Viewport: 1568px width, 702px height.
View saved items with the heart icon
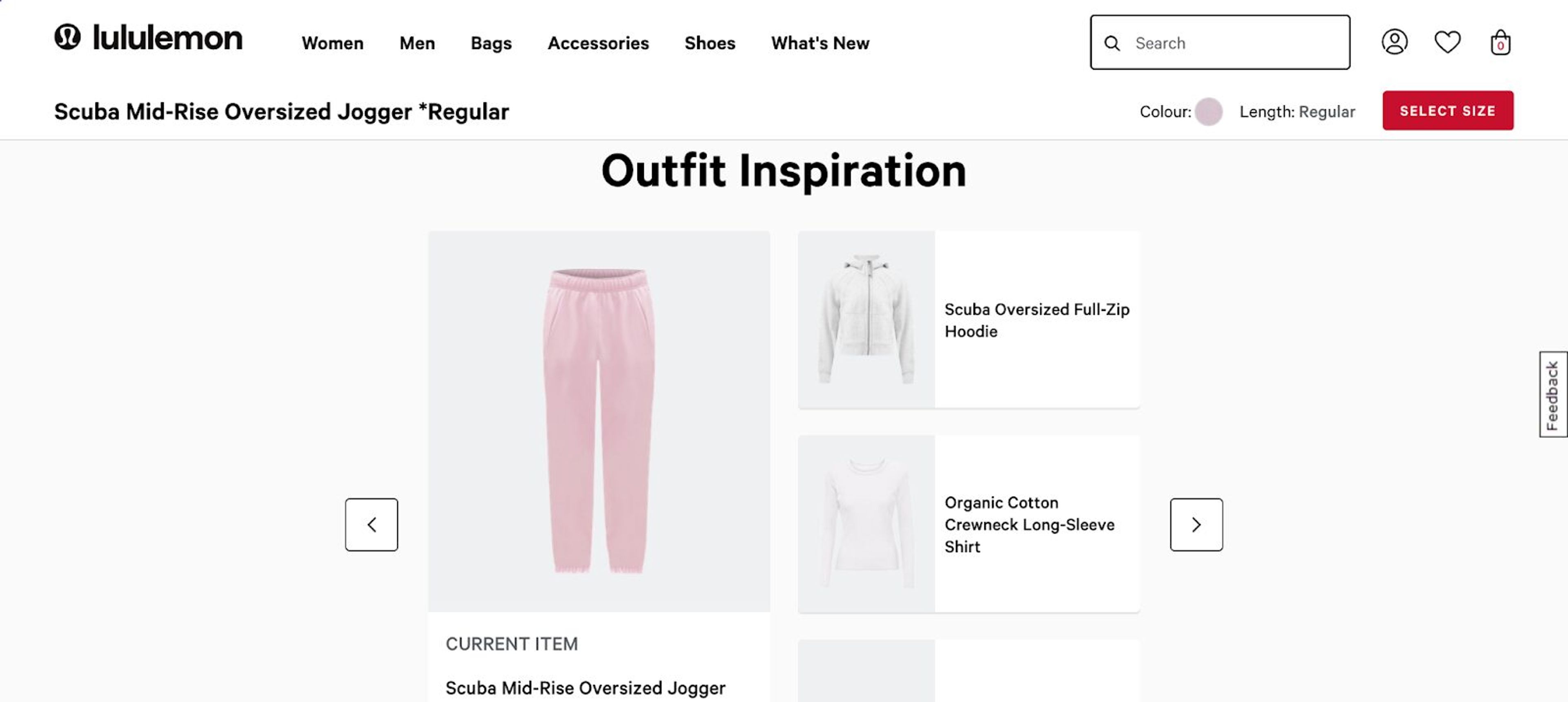click(x=1448, y=42)
